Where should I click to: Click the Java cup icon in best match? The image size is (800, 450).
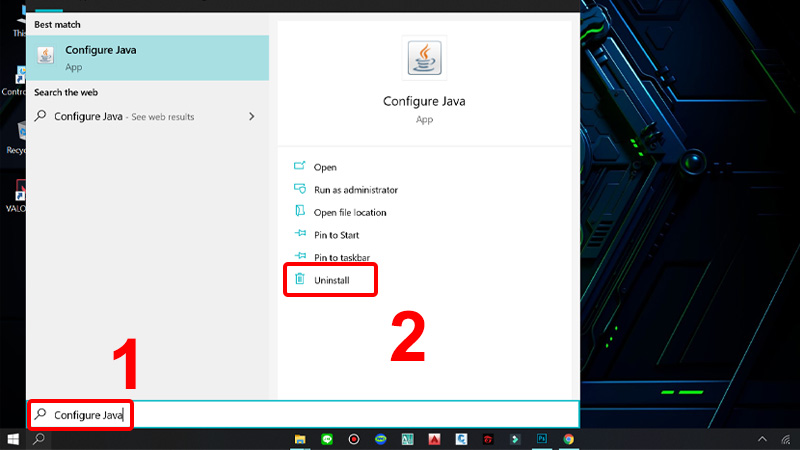(x=45, y=55)
